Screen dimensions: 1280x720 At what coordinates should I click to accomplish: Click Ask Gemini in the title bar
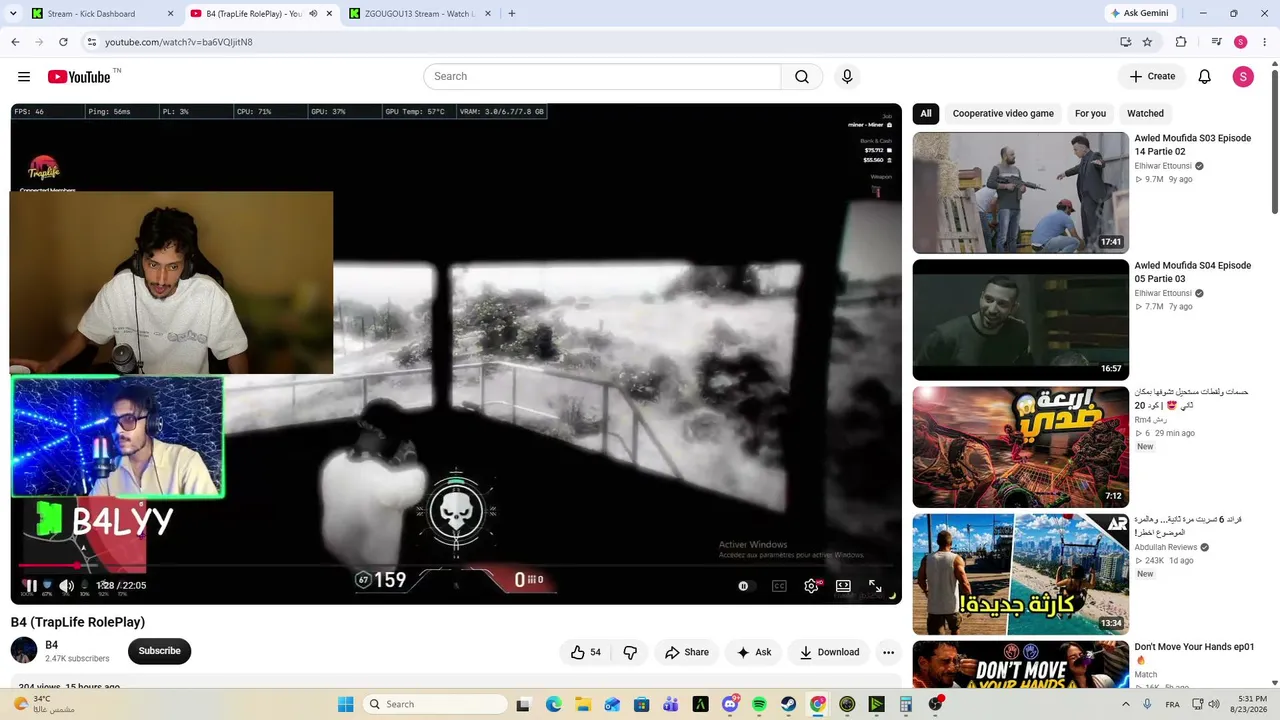1139,14
